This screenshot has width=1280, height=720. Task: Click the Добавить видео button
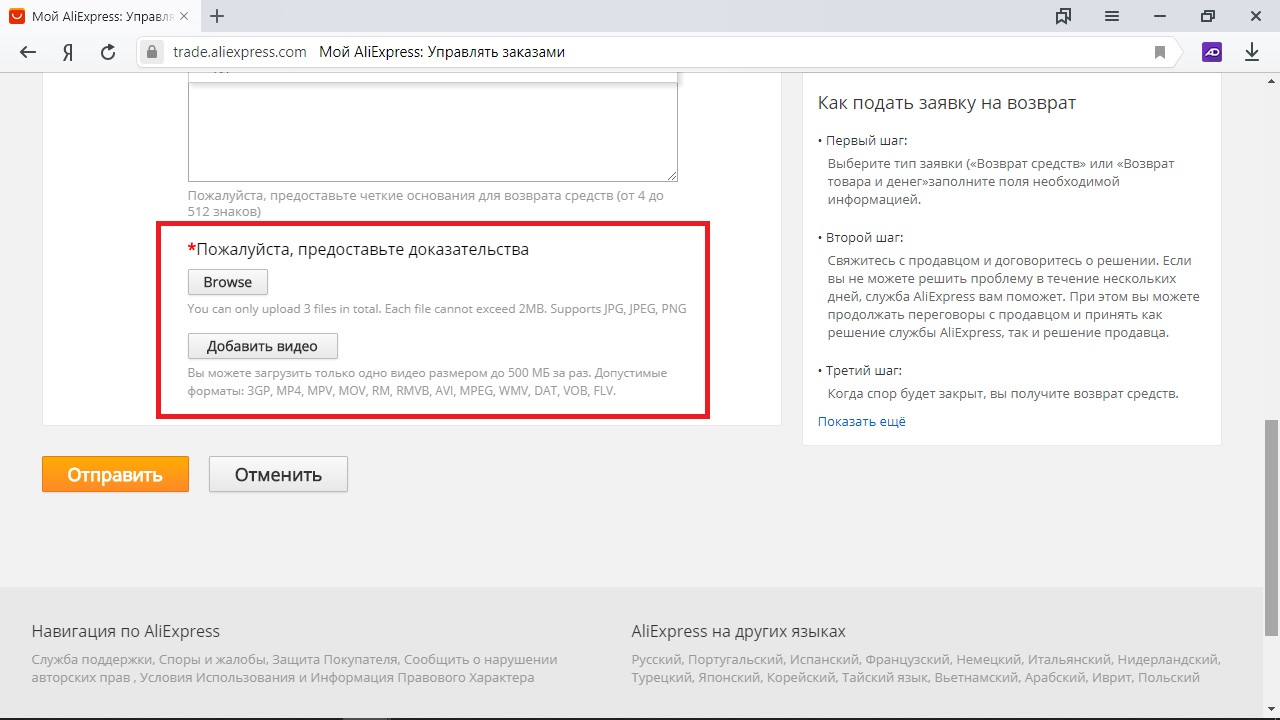point(263,346)
